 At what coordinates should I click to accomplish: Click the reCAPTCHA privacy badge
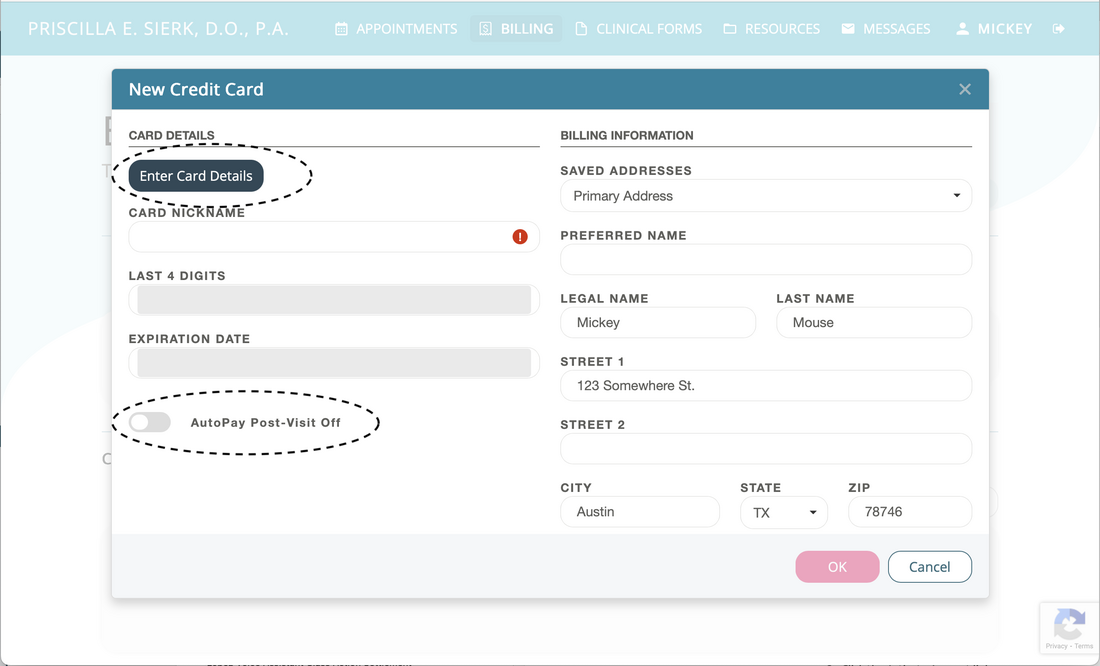point(1069,628)
